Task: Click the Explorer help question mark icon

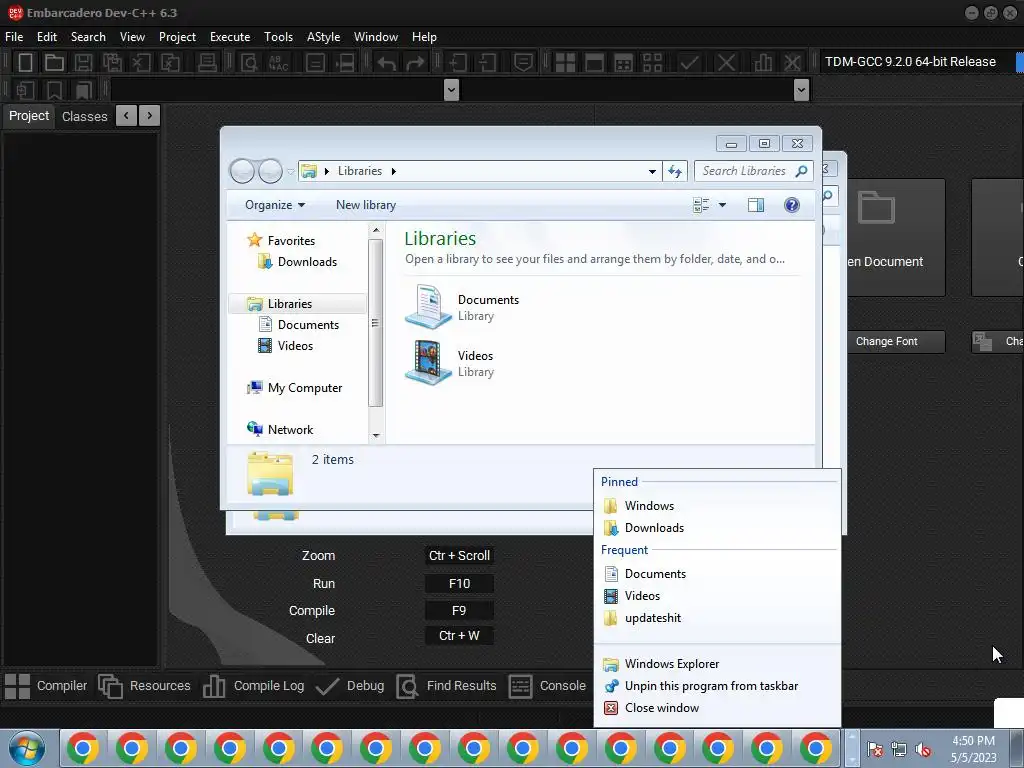Action: point(792,205)
